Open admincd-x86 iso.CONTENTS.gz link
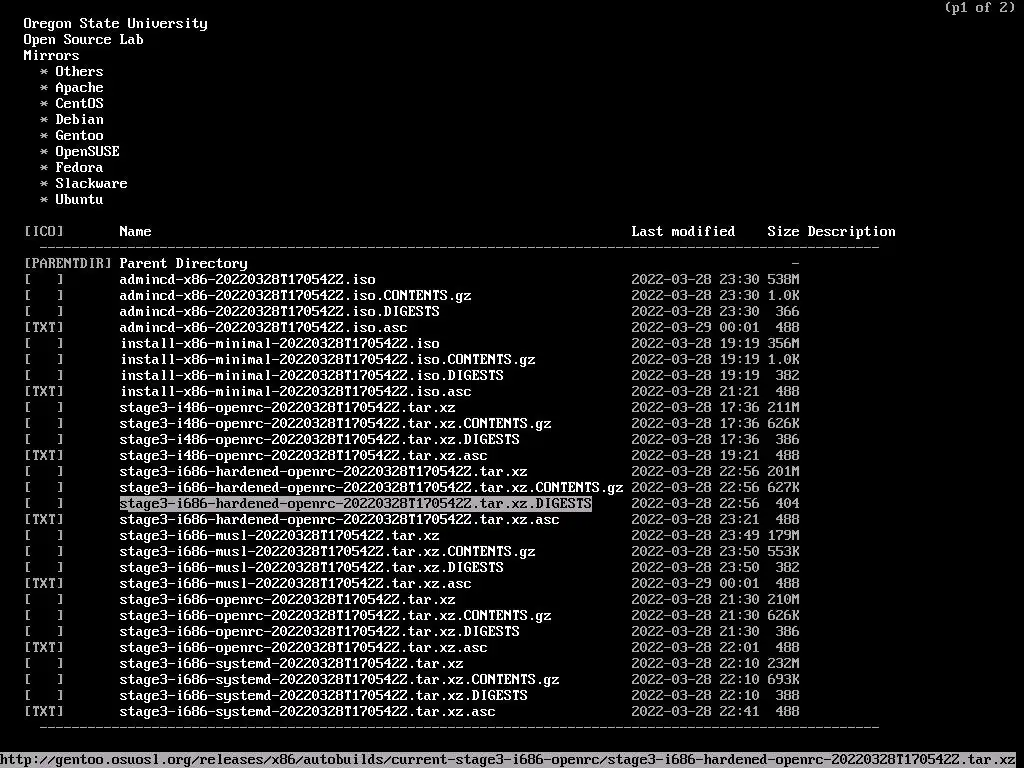Image resolution: width=1024 pixels, height=768 pixels. pos(295,295)
